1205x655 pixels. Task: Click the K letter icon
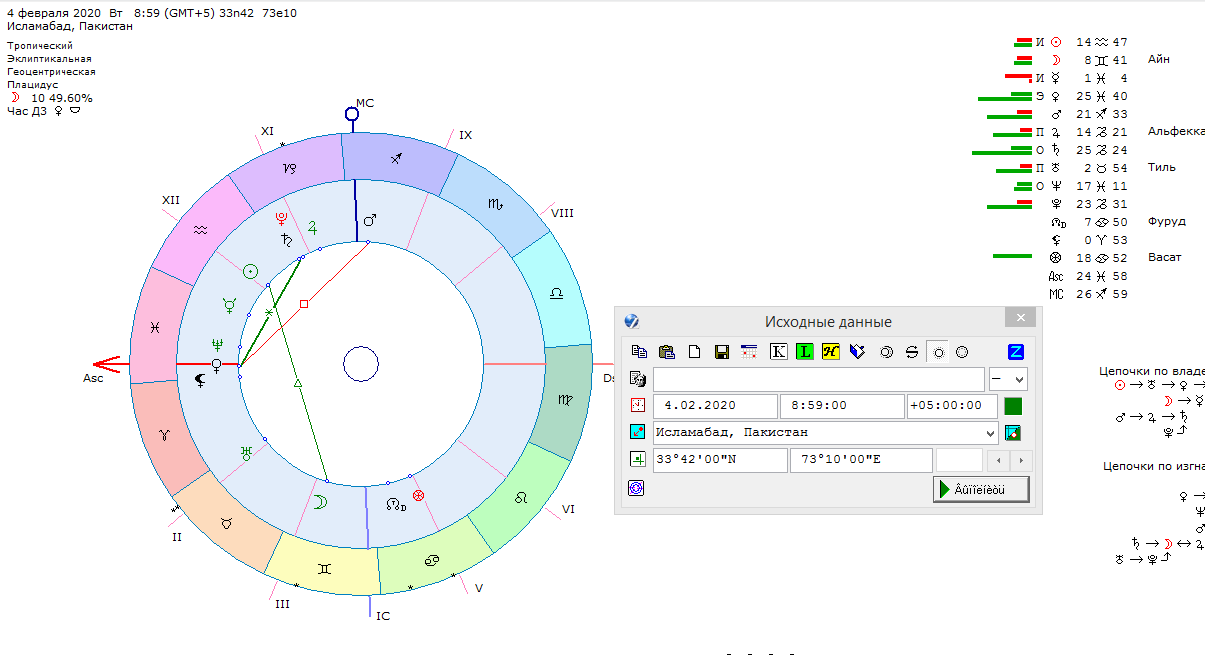tap(778, 352)
